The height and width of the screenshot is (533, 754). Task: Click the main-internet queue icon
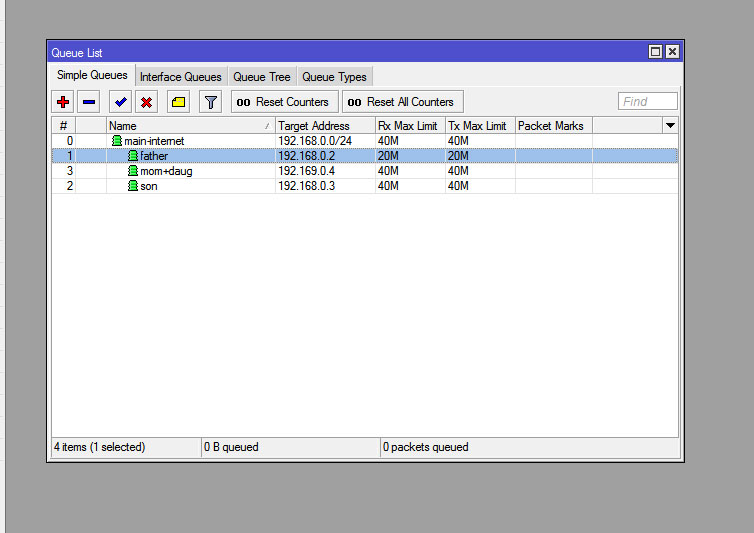pyautogui.click(x=116, y=141)
